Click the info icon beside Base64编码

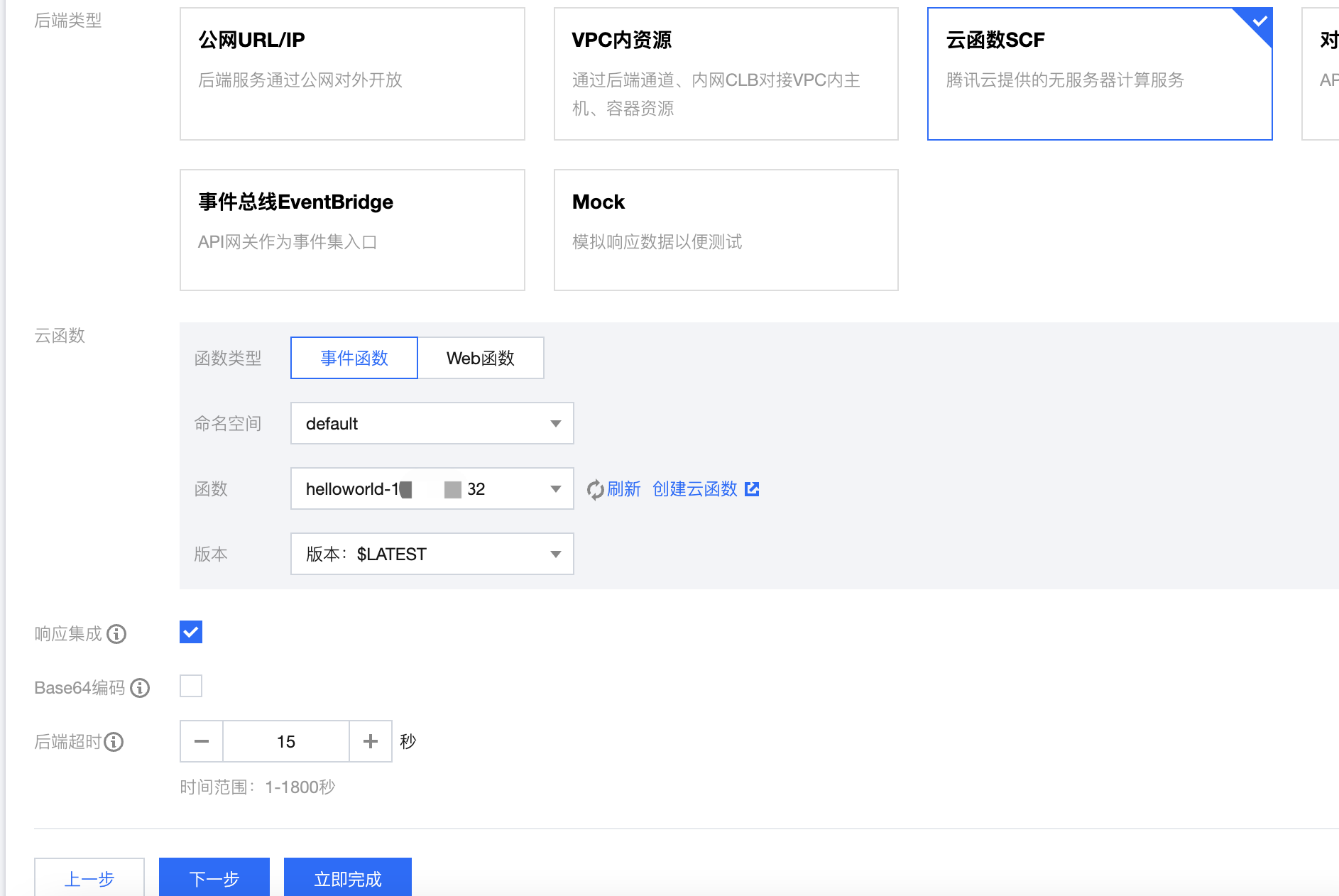[x=140, y=688]
